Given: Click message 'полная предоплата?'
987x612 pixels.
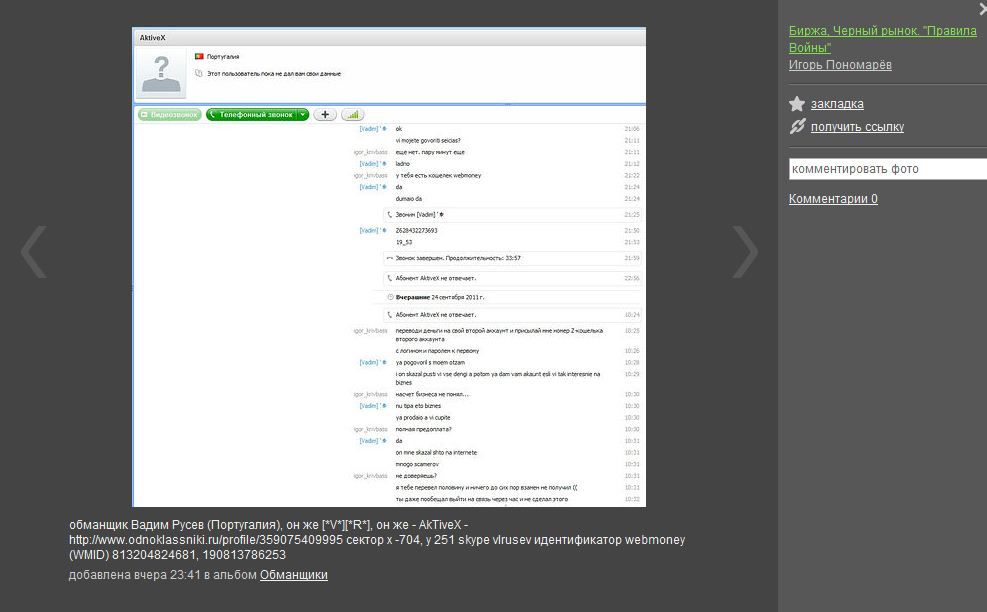Looking at the screenshot, I should click(423, 429).
